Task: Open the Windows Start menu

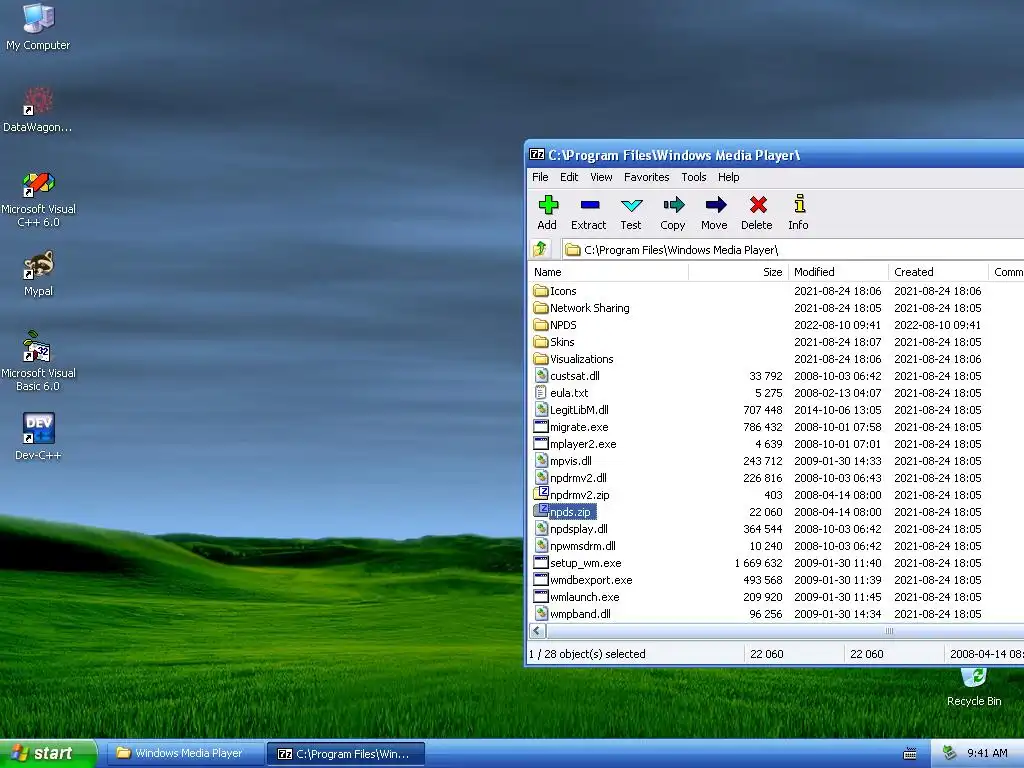Action: pos(48,754)
